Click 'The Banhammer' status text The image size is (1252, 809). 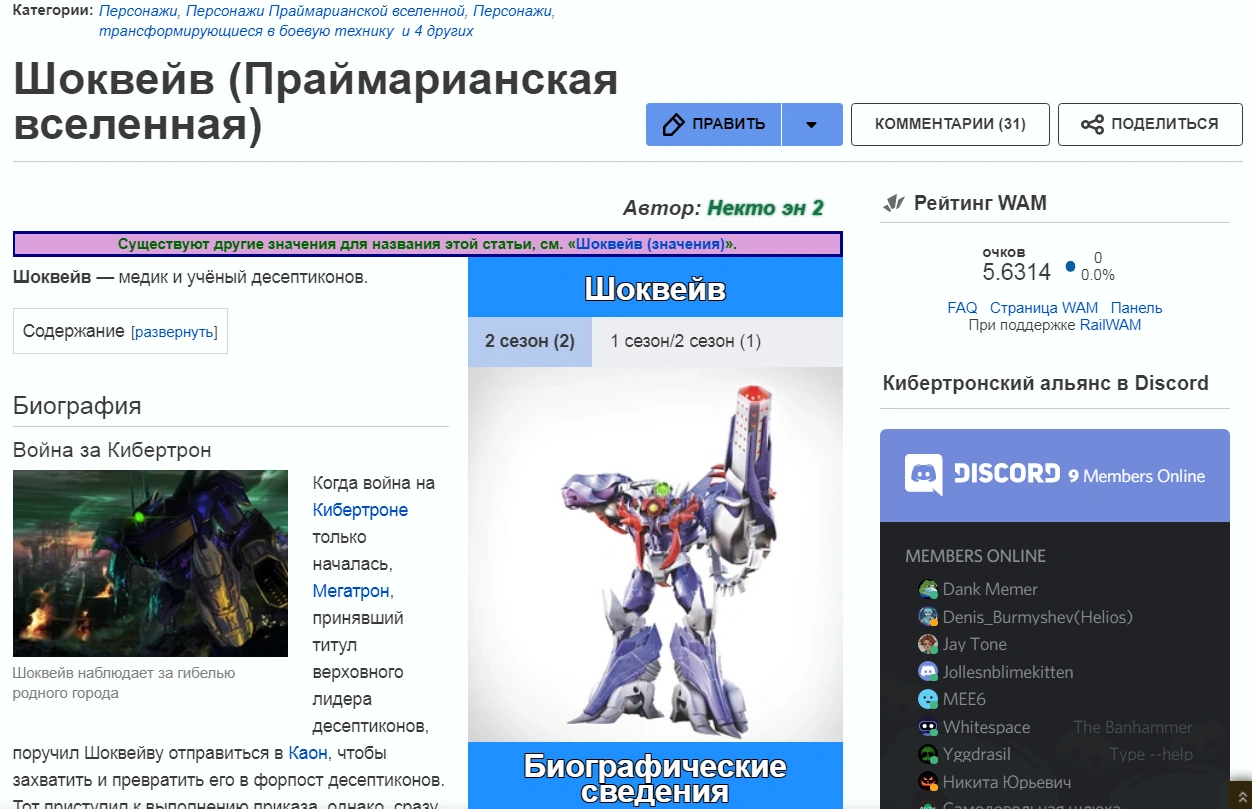pyautogui.click(x=1133, y=727)
